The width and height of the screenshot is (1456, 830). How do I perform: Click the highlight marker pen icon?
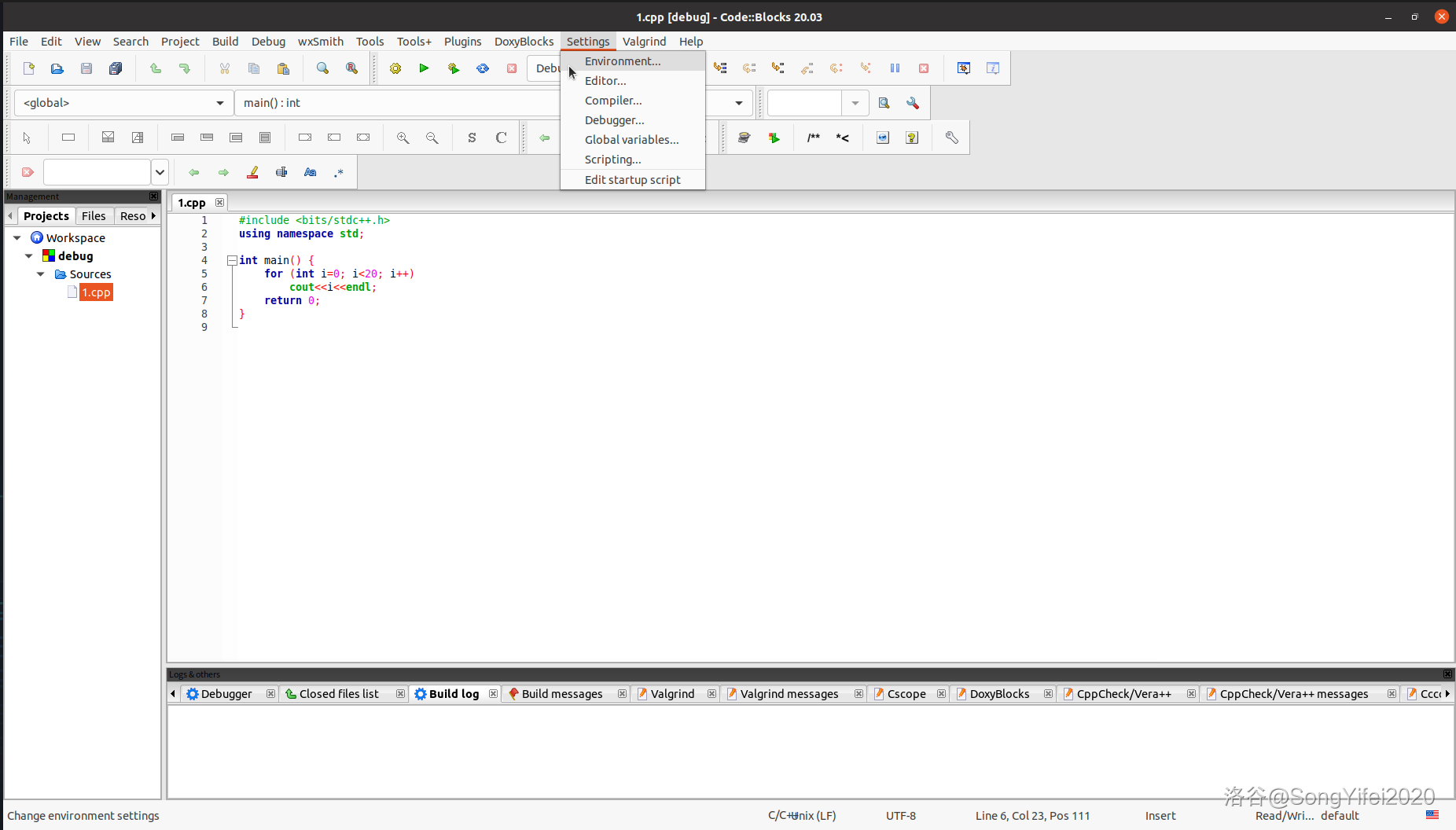[x=252, y=172]
